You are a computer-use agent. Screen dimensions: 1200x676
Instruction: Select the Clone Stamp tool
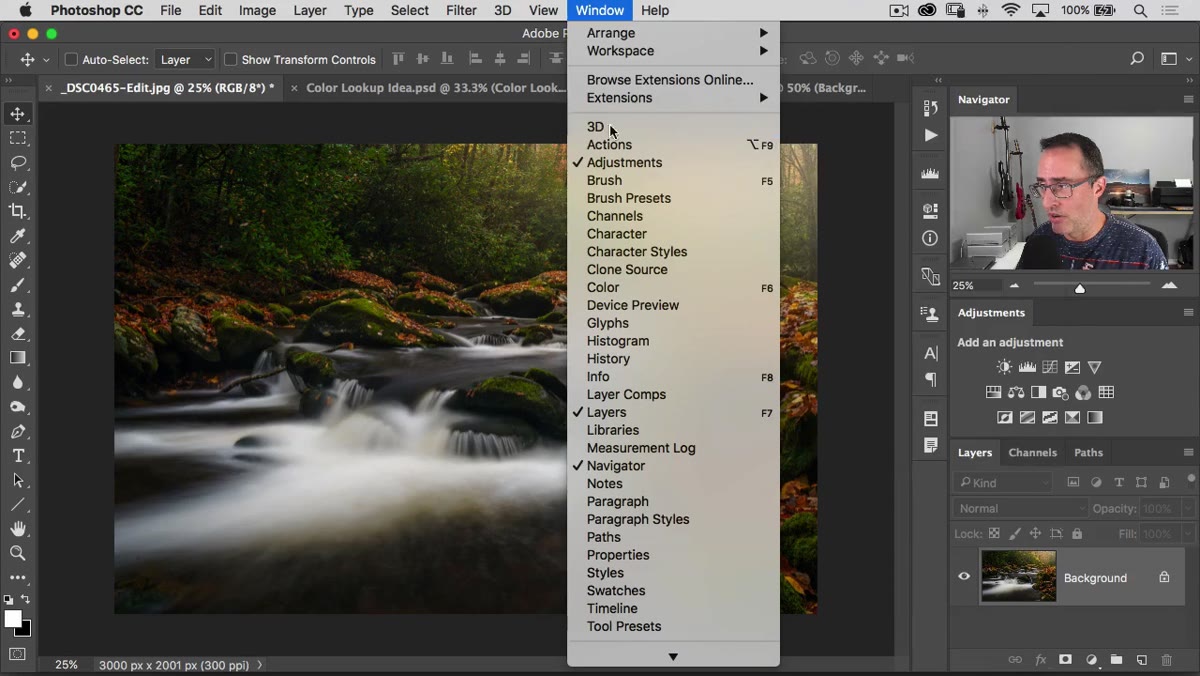(18, 309)
